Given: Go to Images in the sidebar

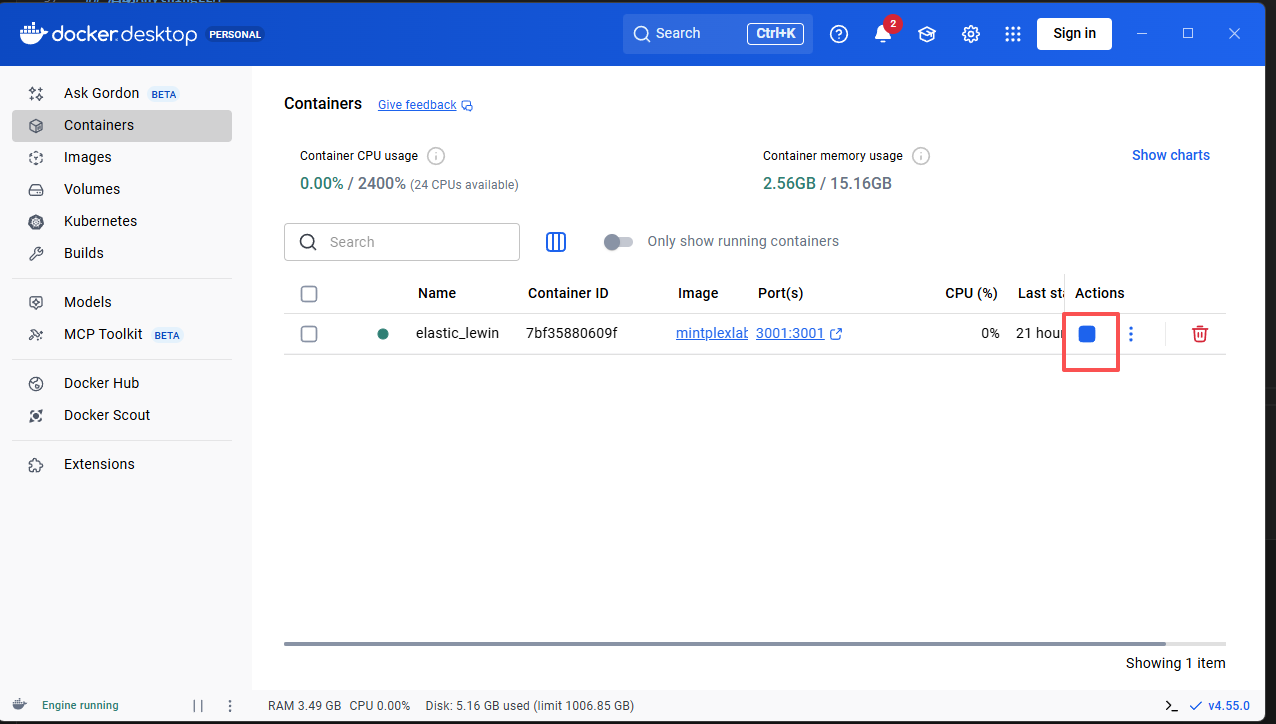Looking at the screenshot, I should (88, 157).
